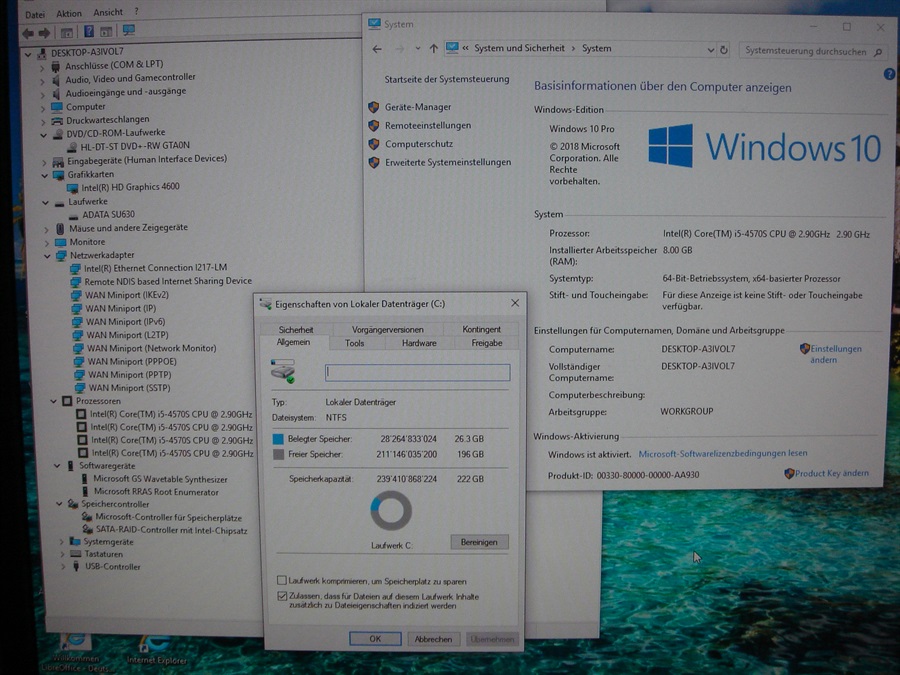The width and height of the screenshot is (900, 675).
Task: Select the HL-DT-ST DVD+-RW GTA0N drive
Action: [135, 146]
